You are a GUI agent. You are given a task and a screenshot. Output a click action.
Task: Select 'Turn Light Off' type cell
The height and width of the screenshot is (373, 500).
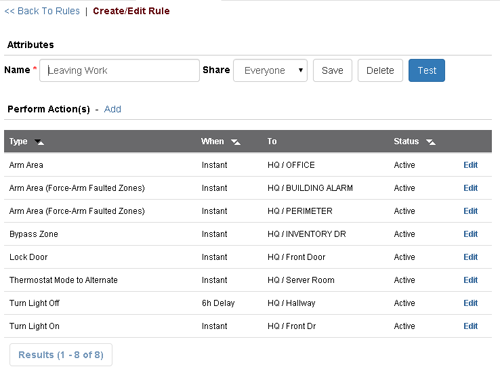click(x=34, y=303)
